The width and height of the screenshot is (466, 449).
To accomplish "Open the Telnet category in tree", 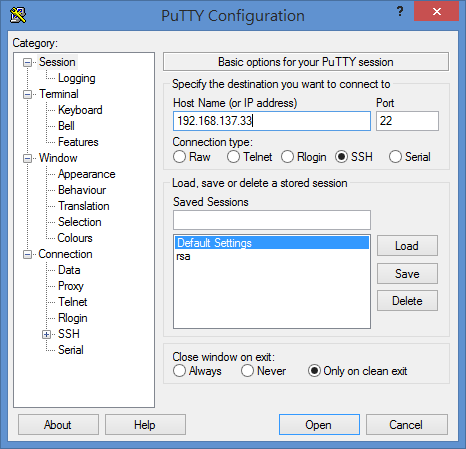I will 73,302.
